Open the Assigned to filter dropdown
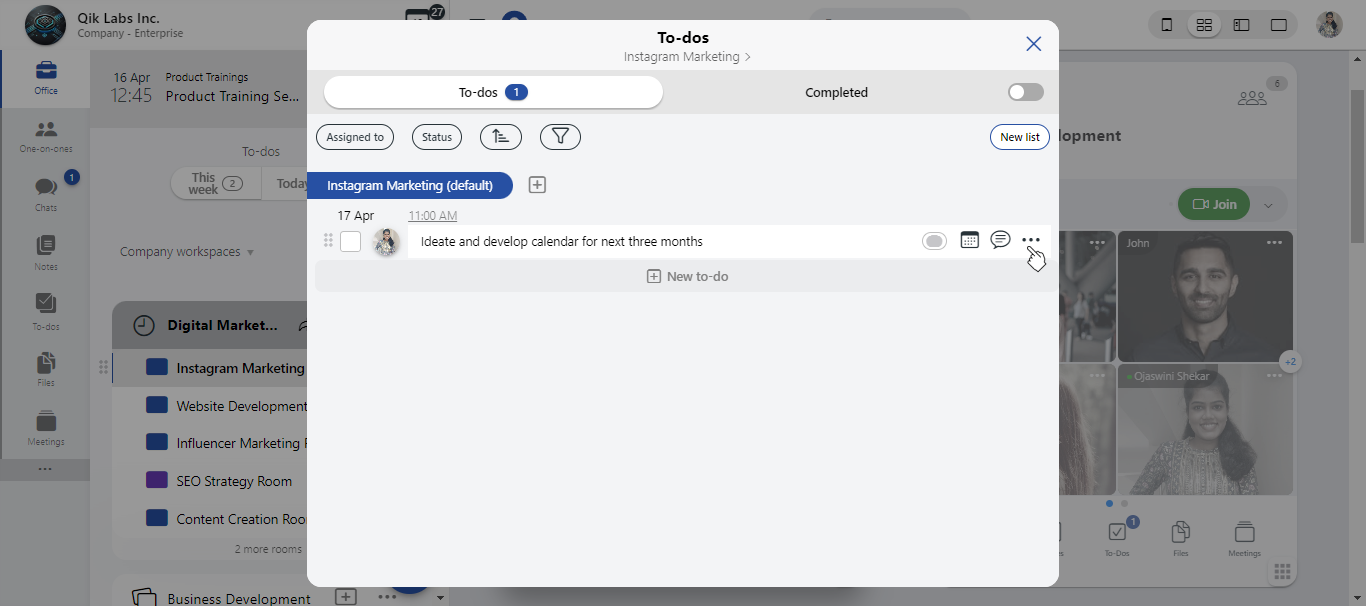The image size is (1366, 606). [x=355, y=137]
